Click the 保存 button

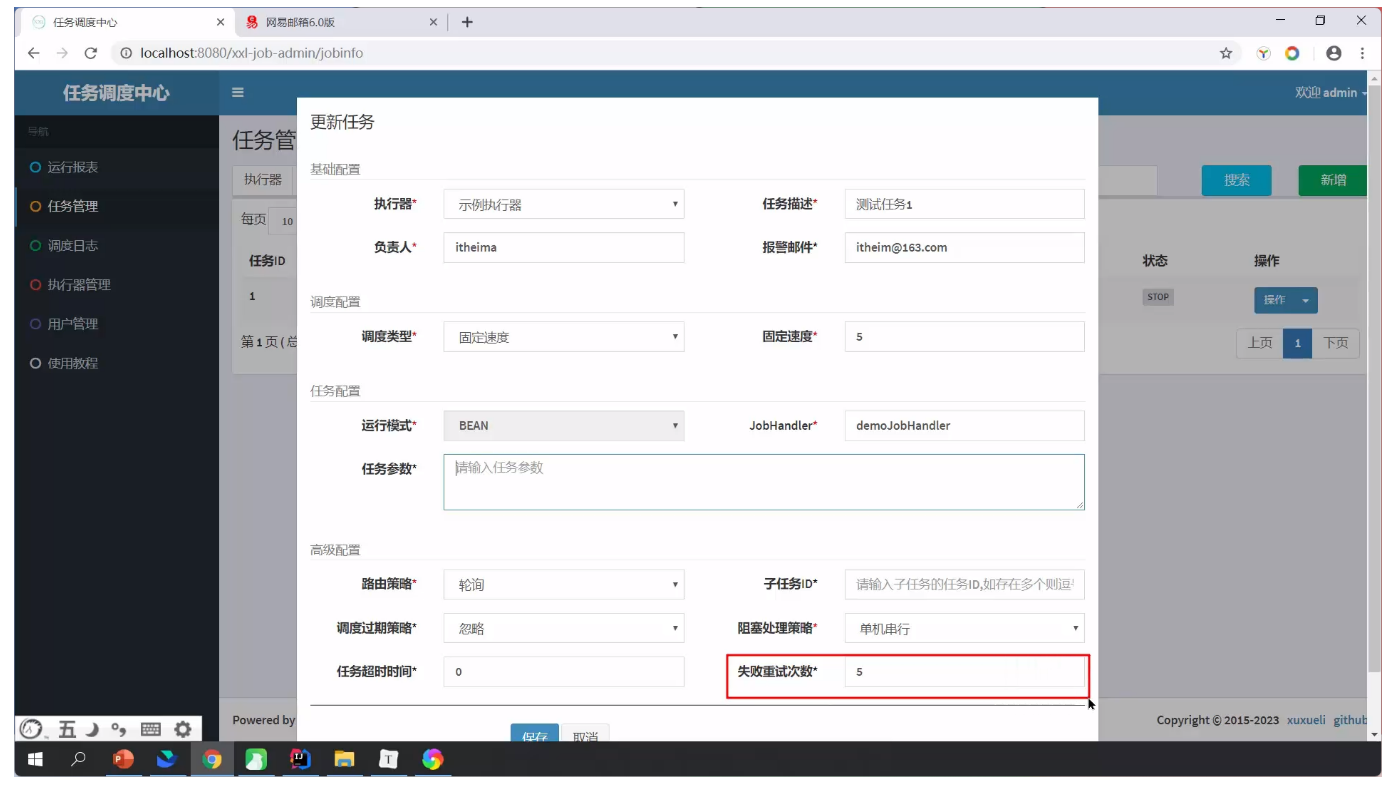point(534,733)
